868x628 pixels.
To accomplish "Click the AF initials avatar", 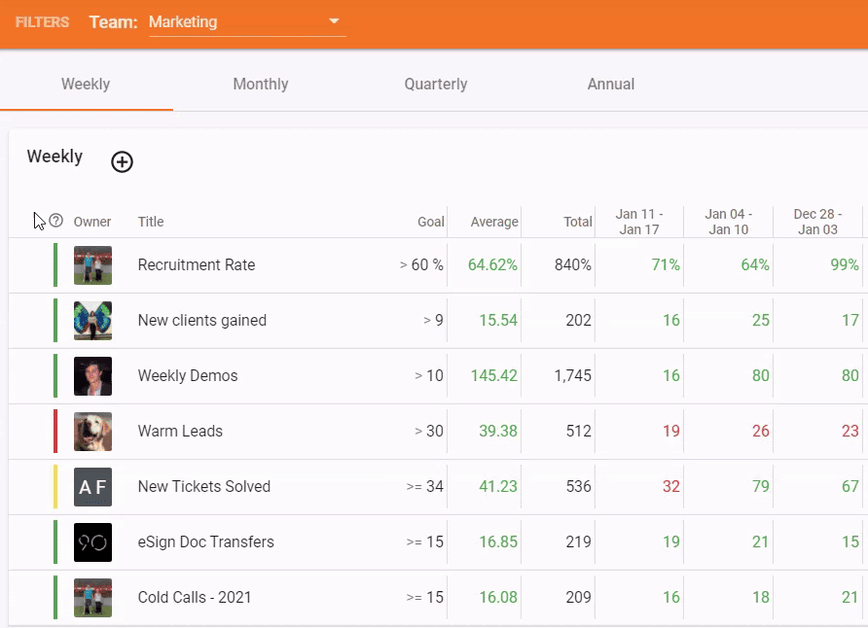I will coord(93,487).
